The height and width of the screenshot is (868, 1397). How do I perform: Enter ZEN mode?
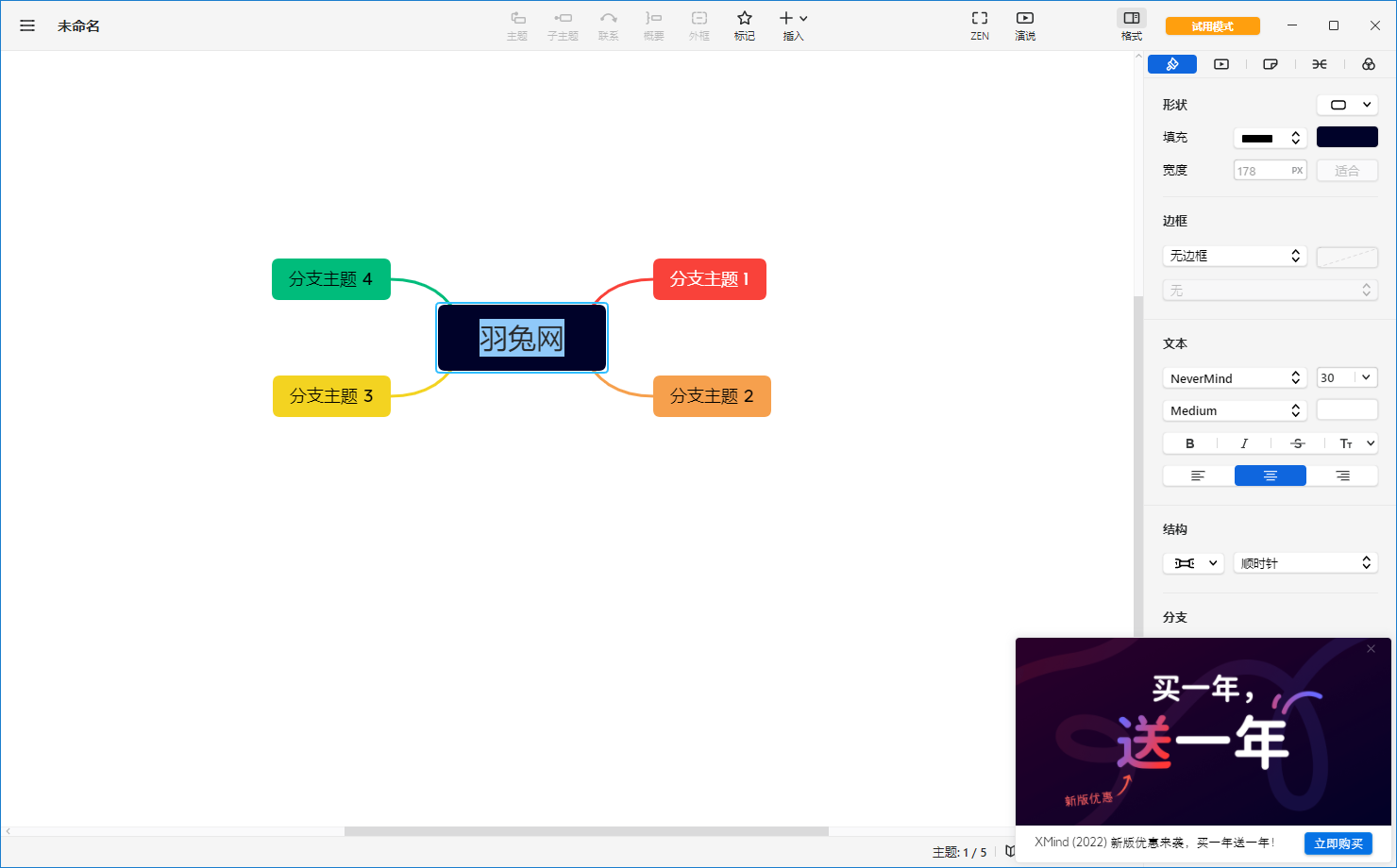(x=980, y=25)
